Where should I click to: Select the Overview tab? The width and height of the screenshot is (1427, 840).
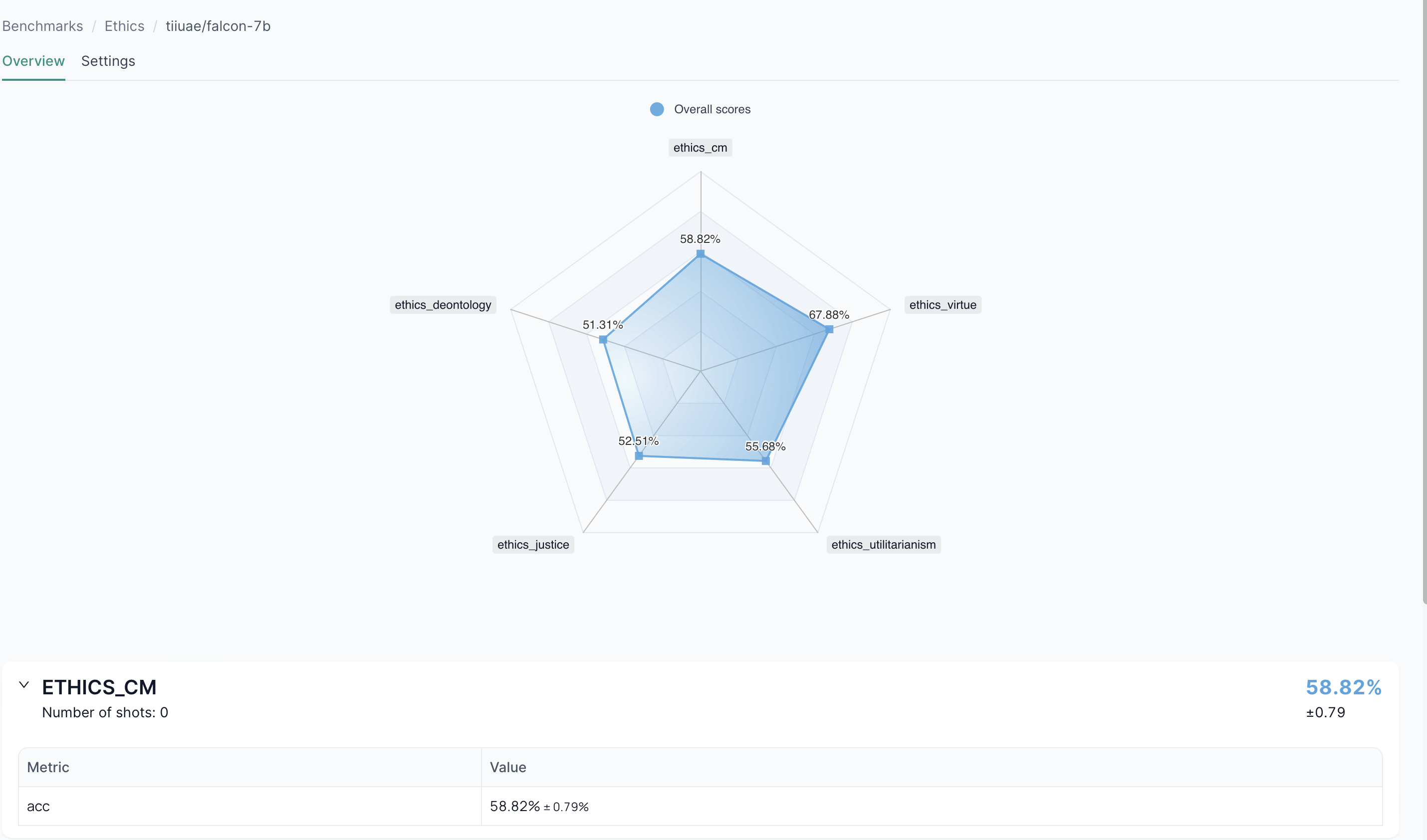point(33,61)
